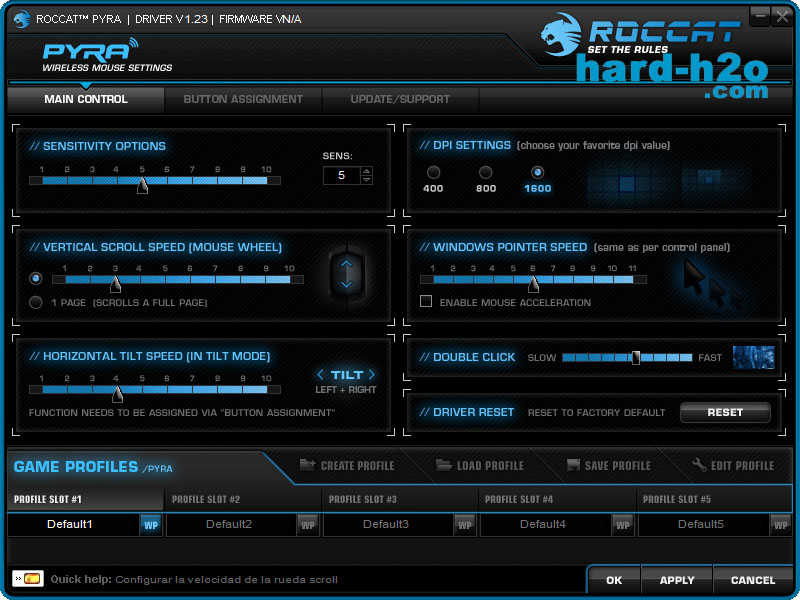Enable mouse acceleration checkbox
Image resolution: width=800 pixels, height=600 pixels.
[426, 302]
